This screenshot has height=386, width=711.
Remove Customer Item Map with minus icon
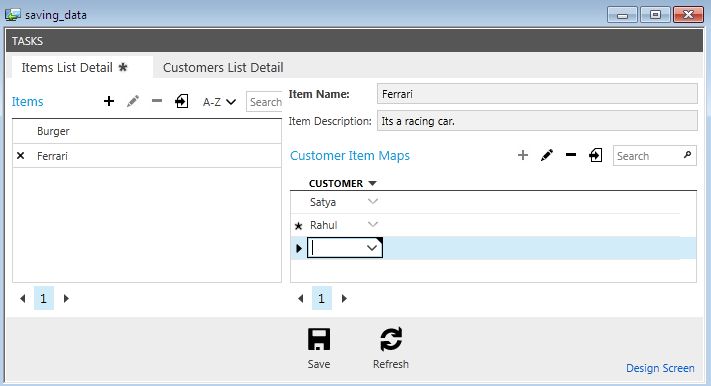[571, 155]
